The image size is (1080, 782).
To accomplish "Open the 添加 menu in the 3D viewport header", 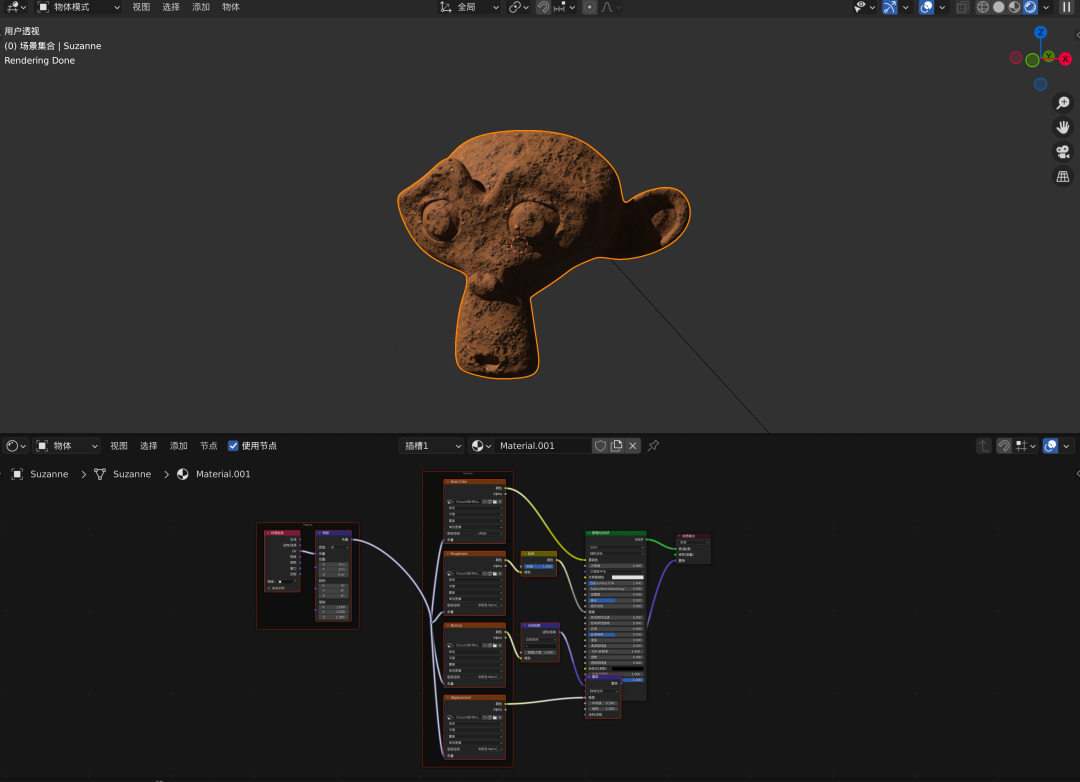I will (201, 7).
